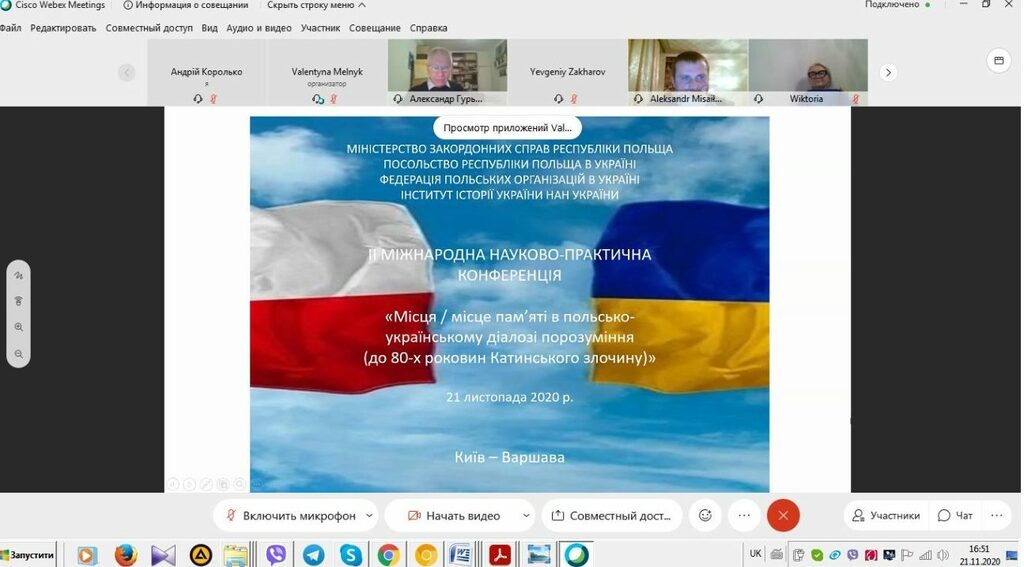This screenshot has height=567, width=1024.
Task: Click the zoom out magnifier icon
Action: pos(18,354)
